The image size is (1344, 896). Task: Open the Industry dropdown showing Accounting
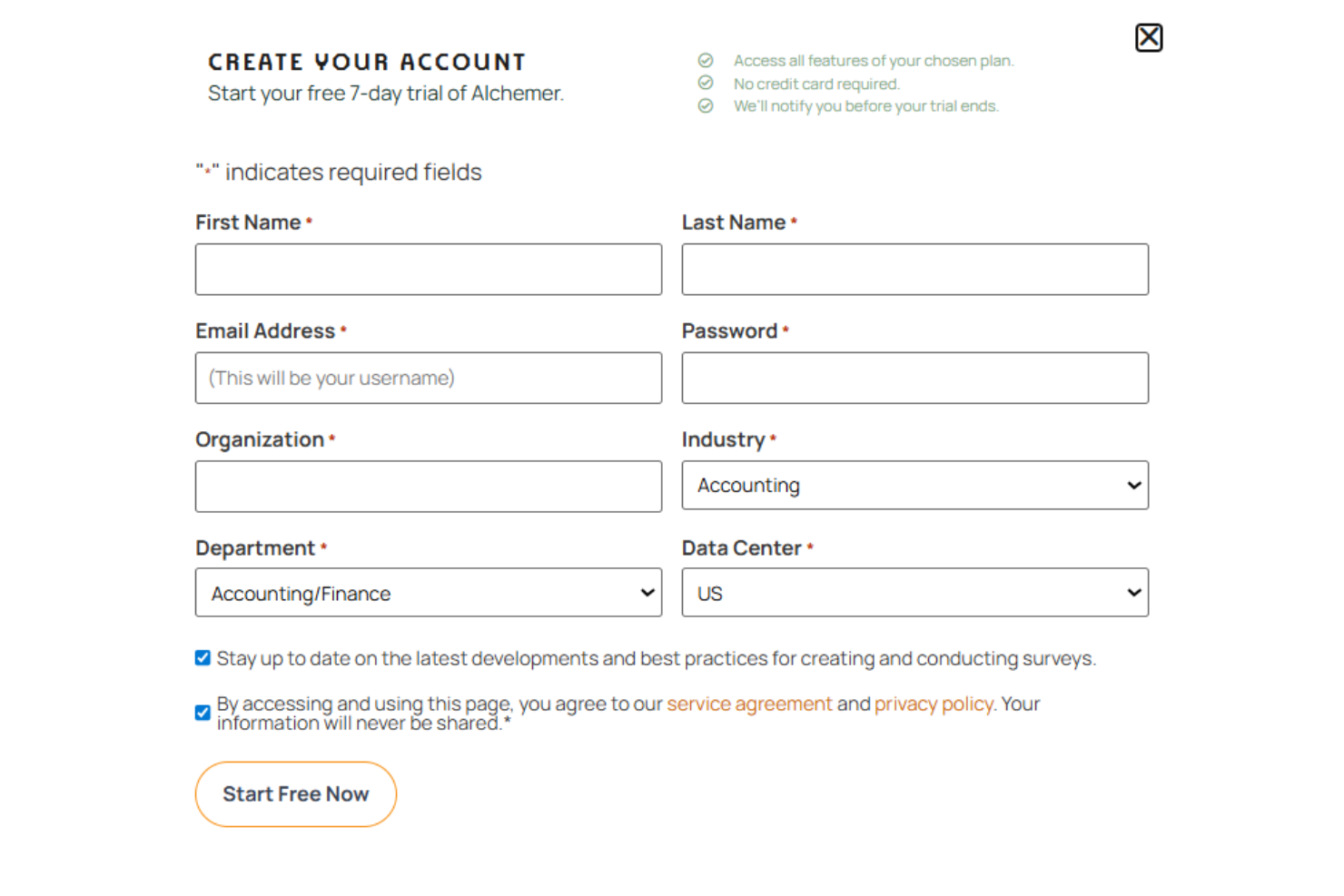click(x=915, y=486)
